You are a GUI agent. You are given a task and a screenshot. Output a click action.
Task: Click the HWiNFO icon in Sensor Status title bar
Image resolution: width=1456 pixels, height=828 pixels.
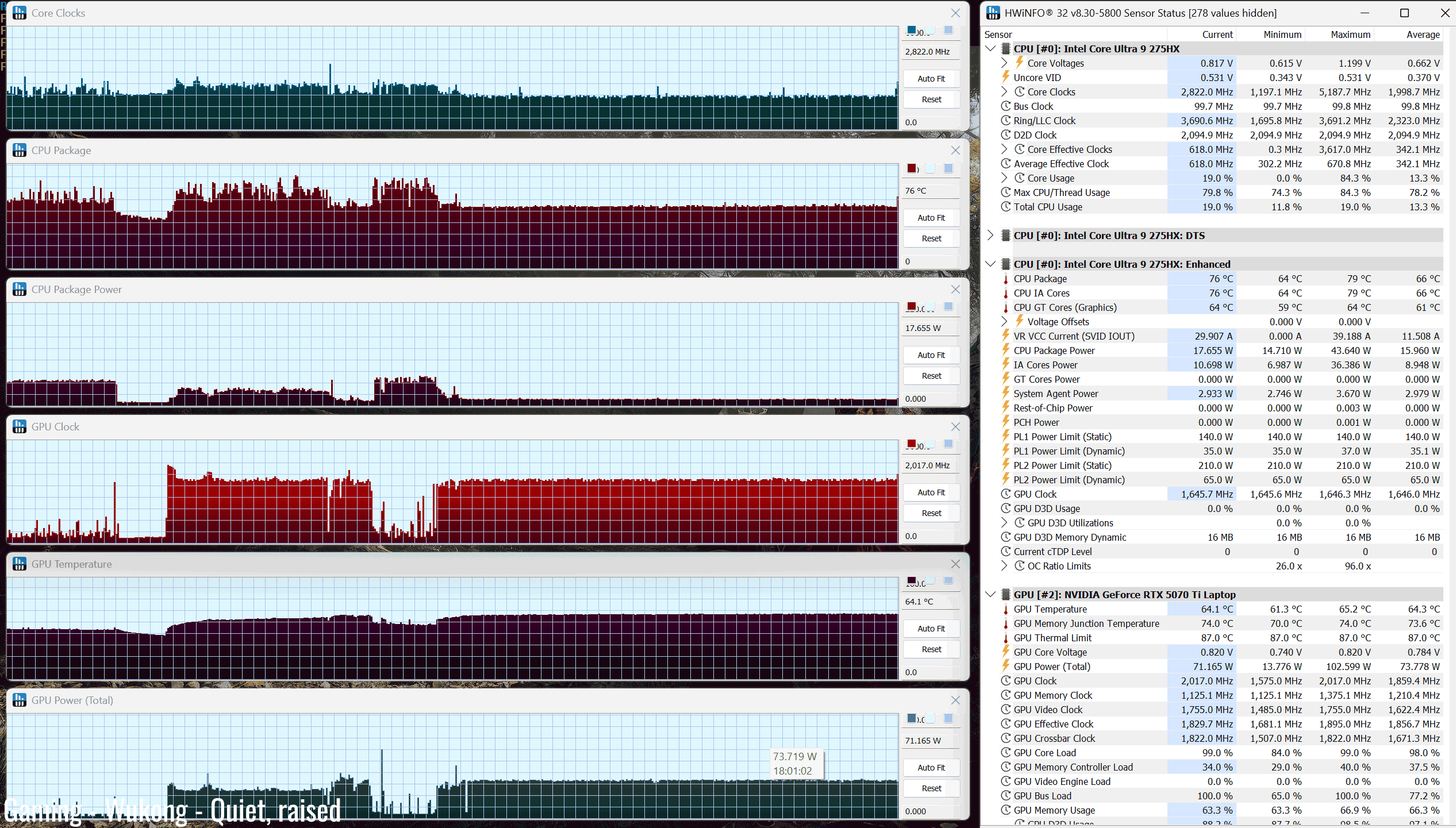click(993, 13)
